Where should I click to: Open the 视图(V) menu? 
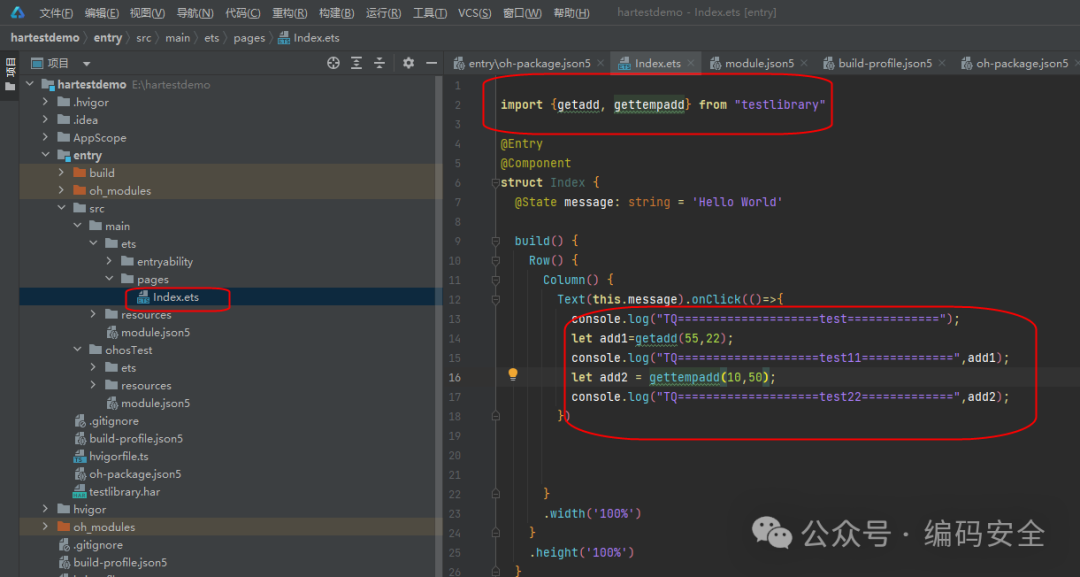coord(147,13)
